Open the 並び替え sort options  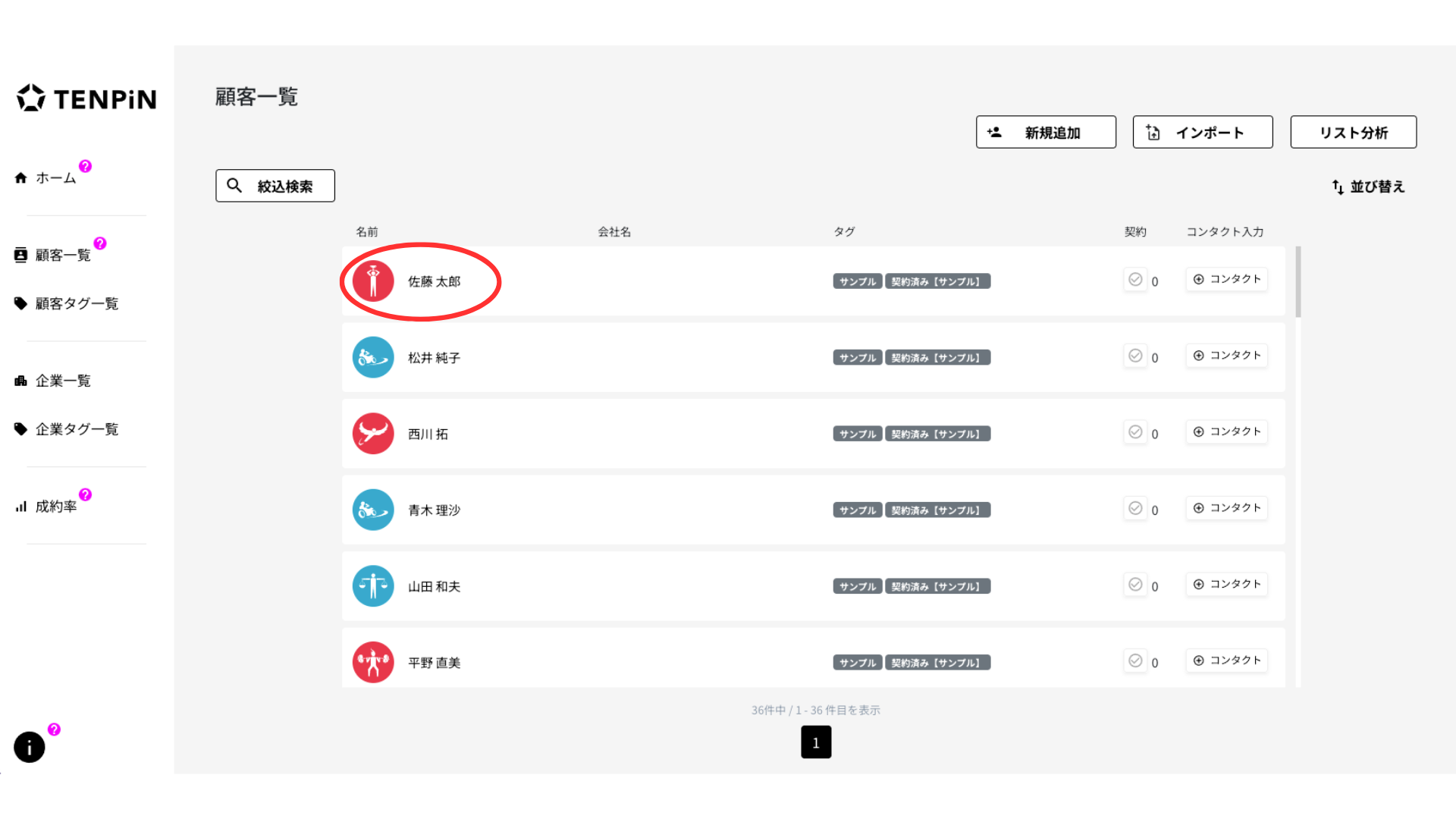(x=1369, y=187)
